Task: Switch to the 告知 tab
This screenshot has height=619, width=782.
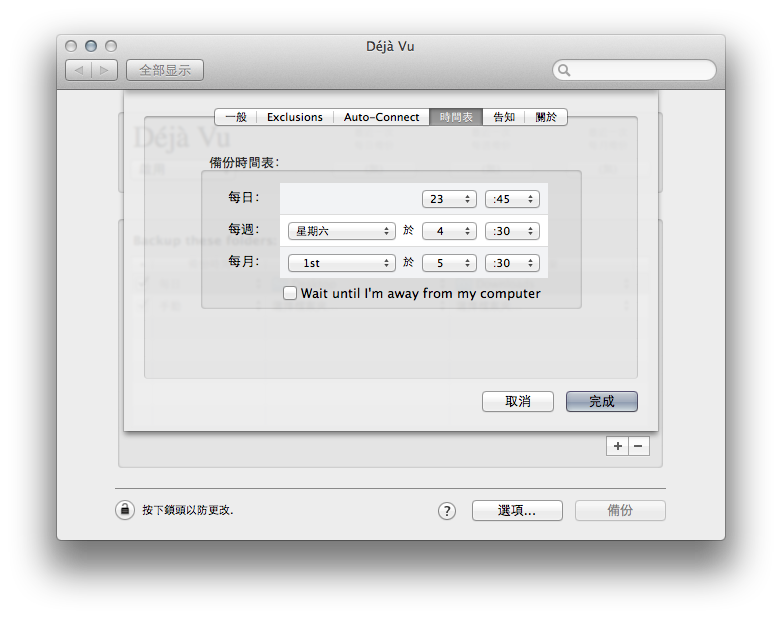Action: 504,117
